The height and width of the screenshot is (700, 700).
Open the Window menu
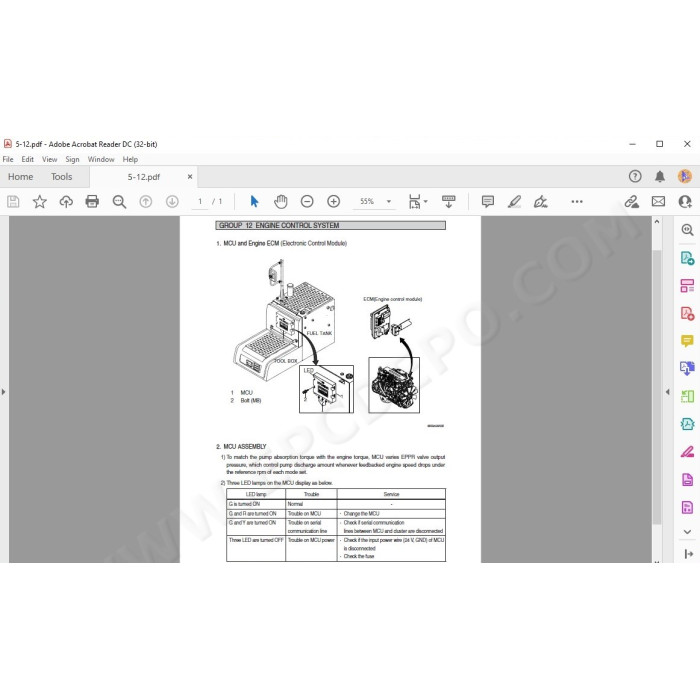click(x=101, y=159)
